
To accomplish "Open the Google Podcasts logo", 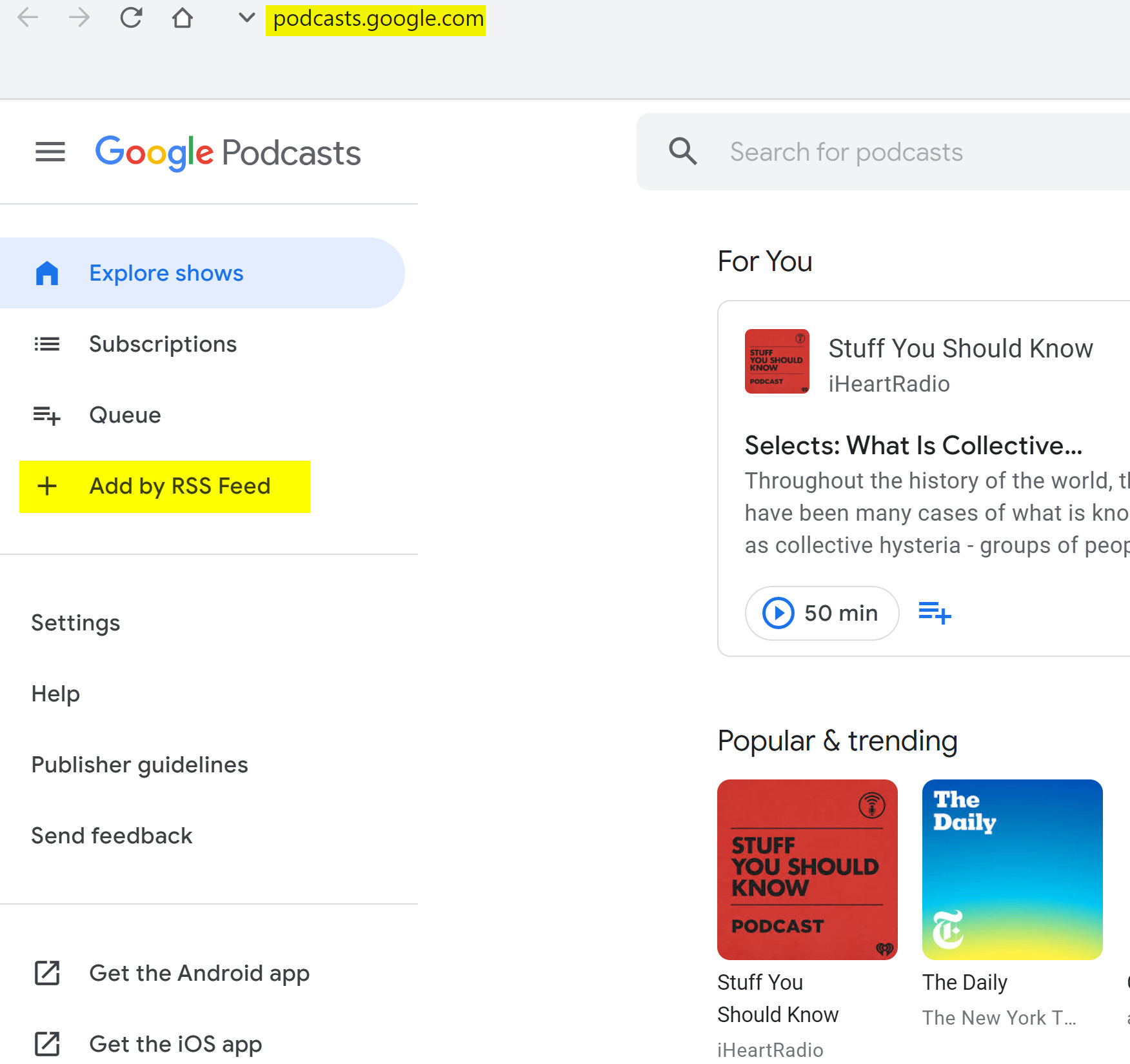I will tap(228, 153).
